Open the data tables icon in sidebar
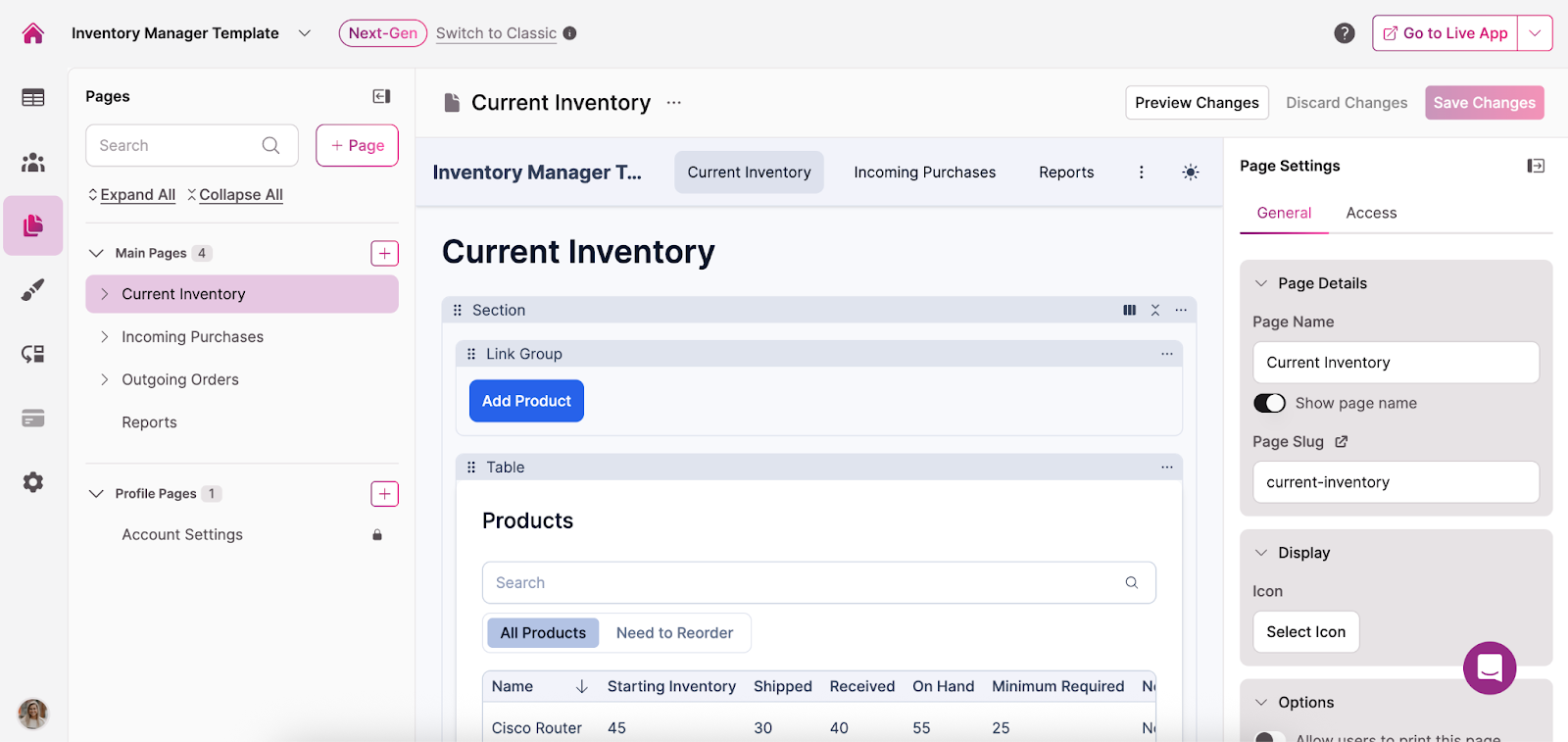Viewport: 1568px width, 742px height. (x=33, y=97)
